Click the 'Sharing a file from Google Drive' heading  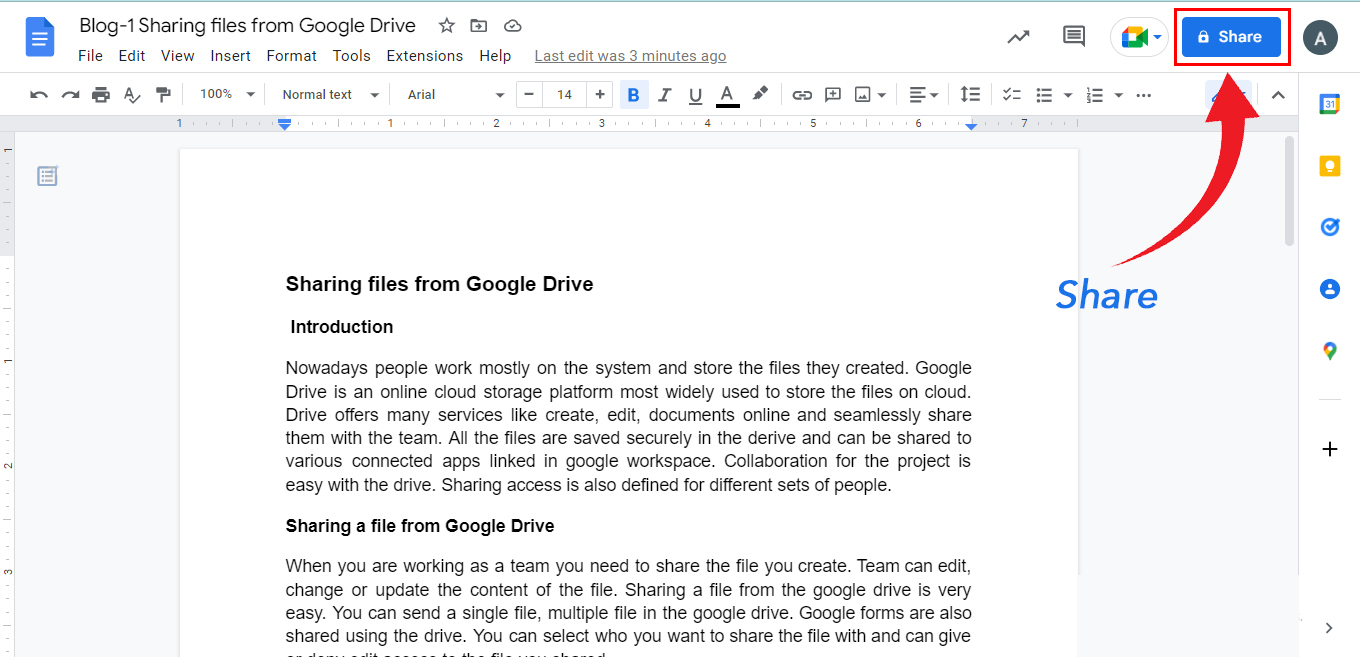[420, 526]
